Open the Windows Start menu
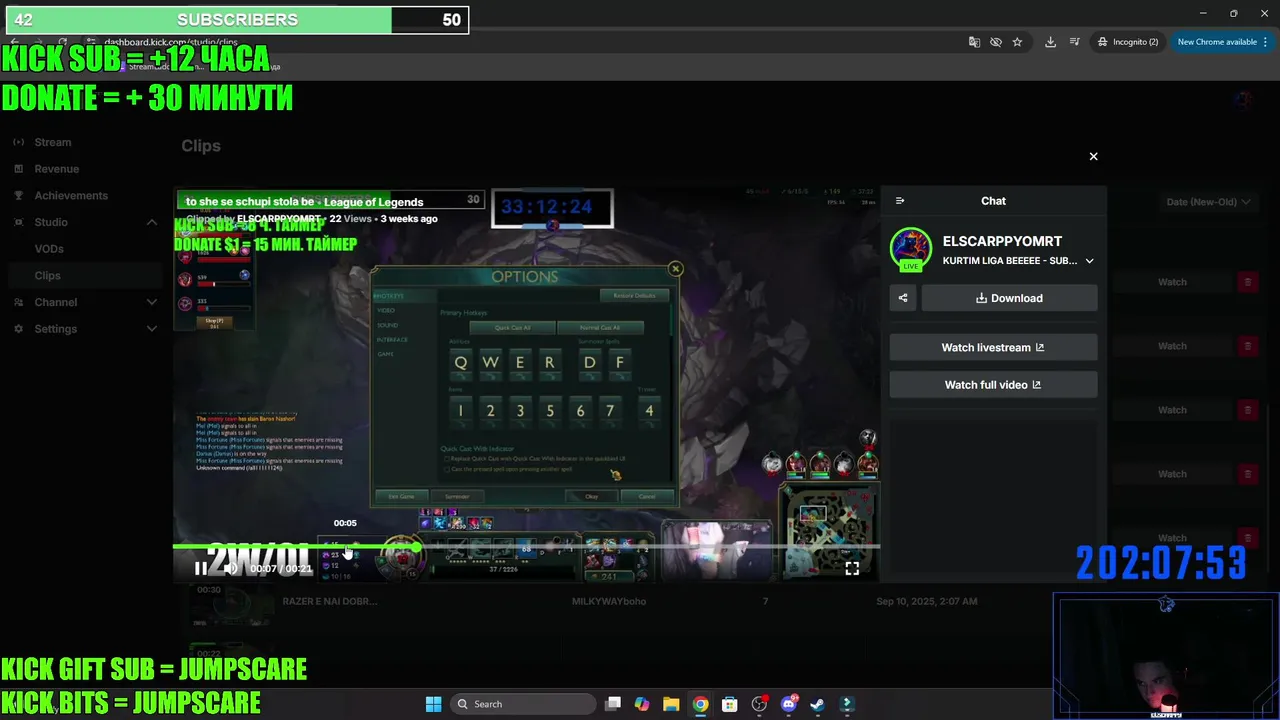Screen dimensions: 1280x720 point(433,704)
